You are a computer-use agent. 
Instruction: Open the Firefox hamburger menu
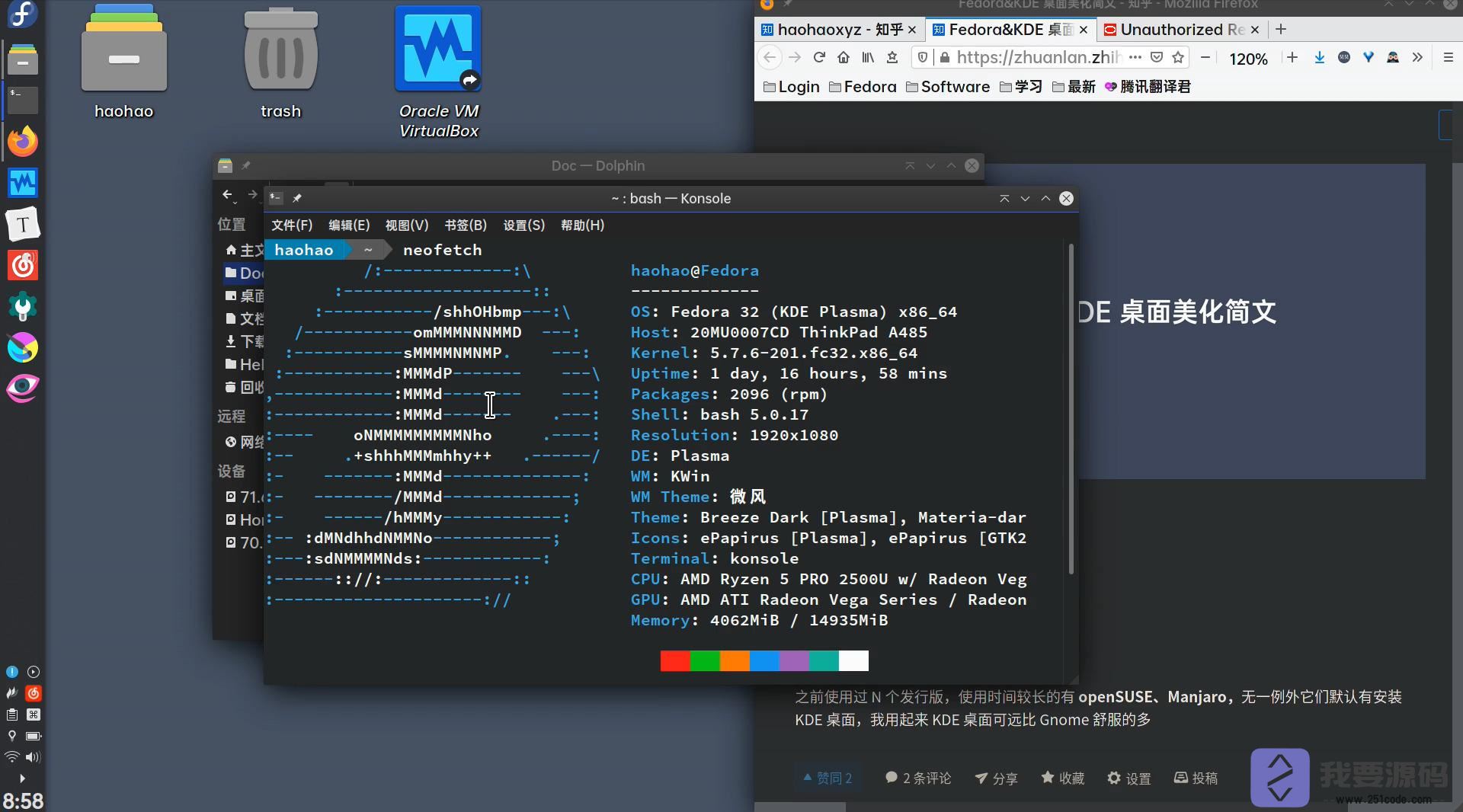(1449, 58)
